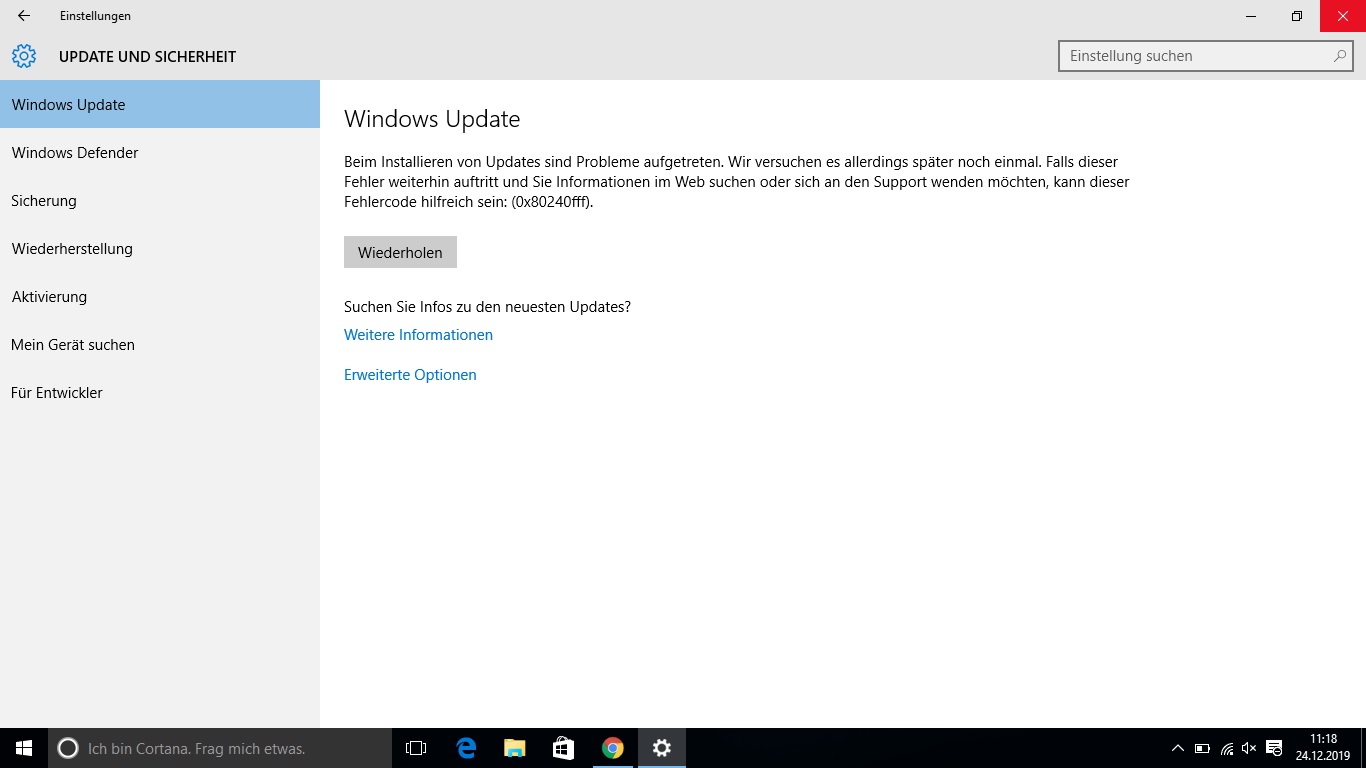Image resolution: width=1366 pixels, height=768 pixels.
Task: Show hidden system tray icons
Action: point(1178,748)
